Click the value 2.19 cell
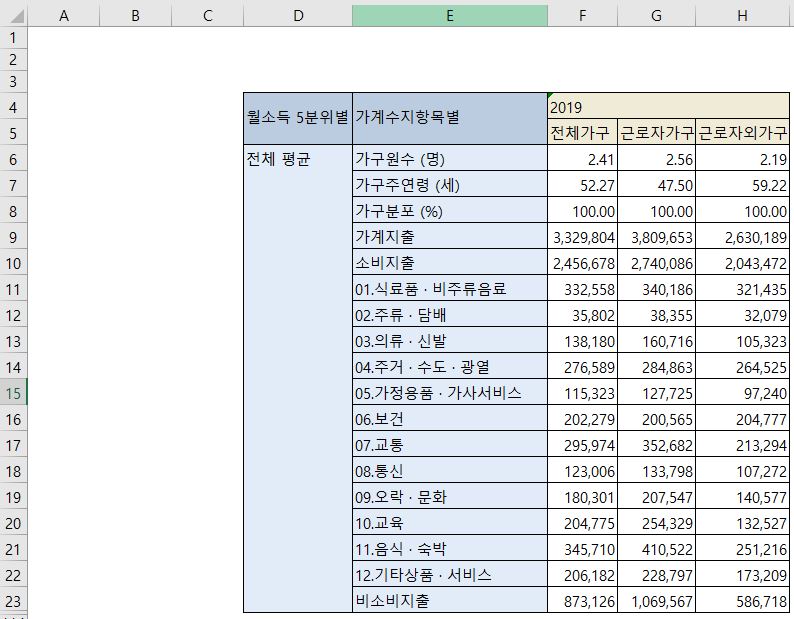This screenshot has height=619, width=794. click(742, 159)
